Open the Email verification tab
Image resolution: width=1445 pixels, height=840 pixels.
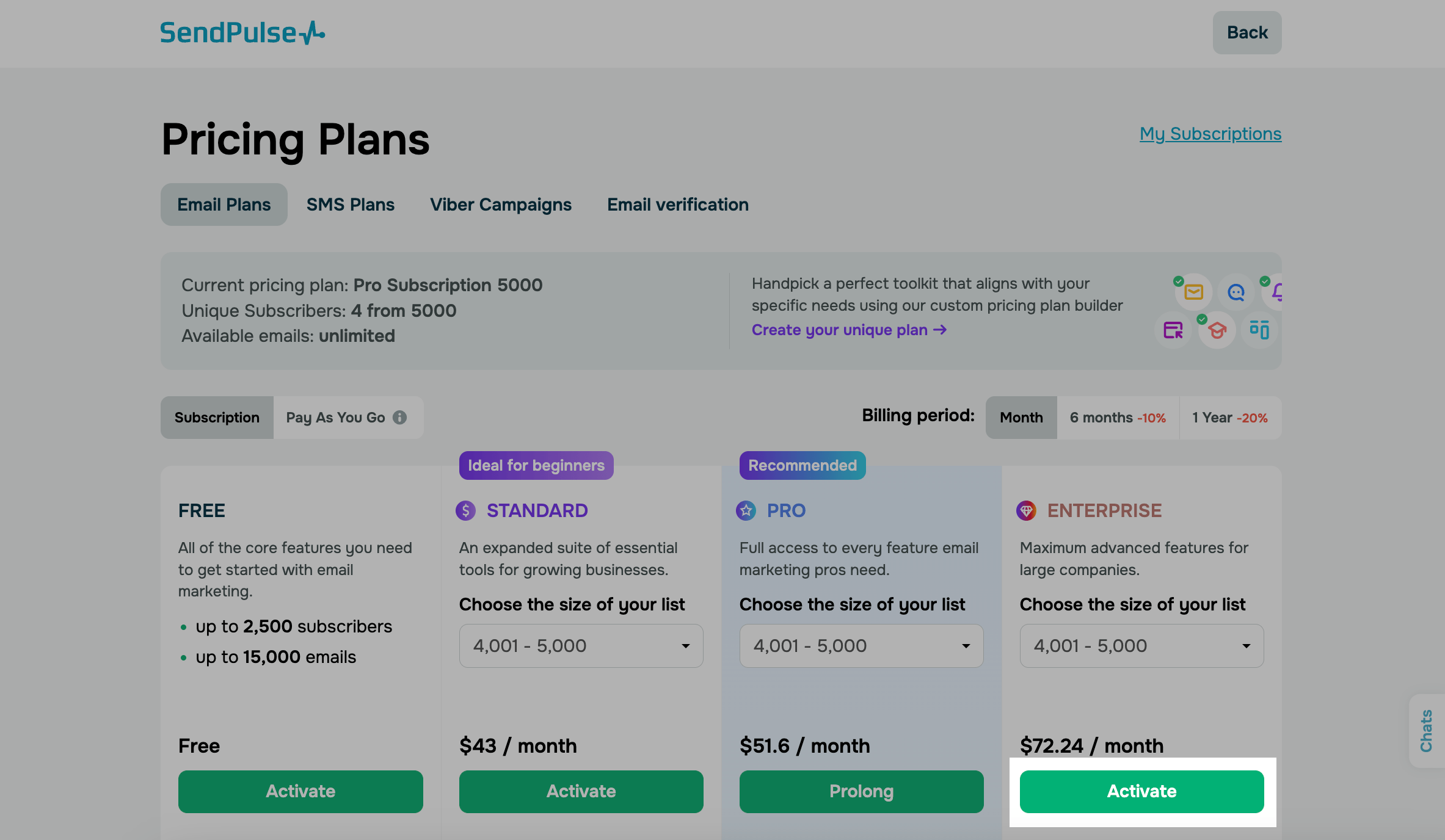tap(677, 205)
